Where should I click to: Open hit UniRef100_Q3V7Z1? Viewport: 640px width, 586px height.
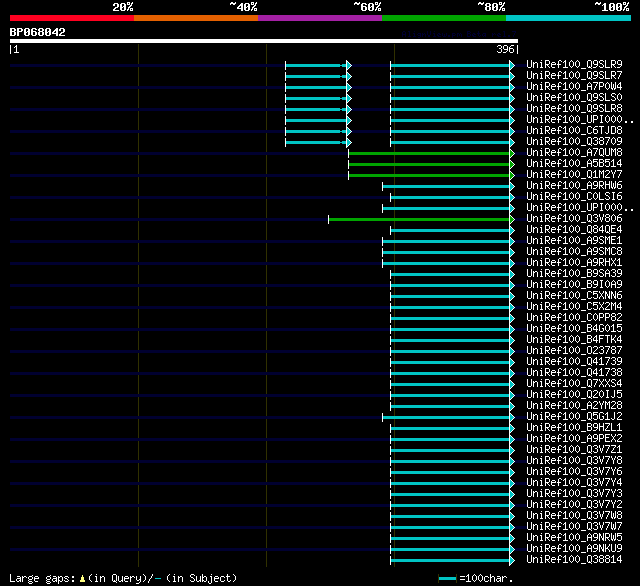574,450
